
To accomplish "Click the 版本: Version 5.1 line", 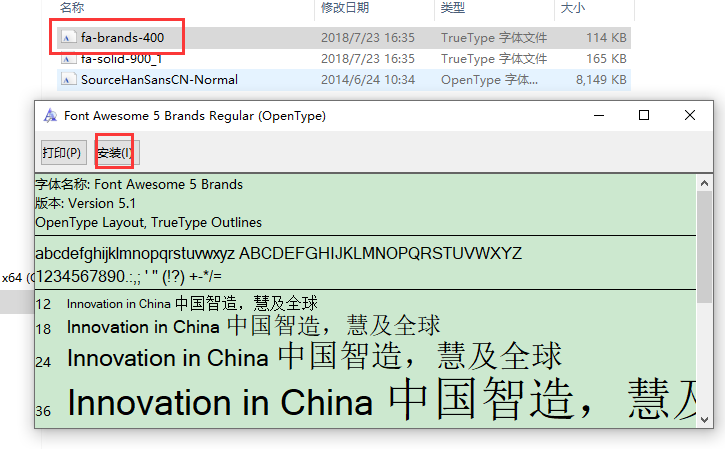I will [x=86, y=203].
